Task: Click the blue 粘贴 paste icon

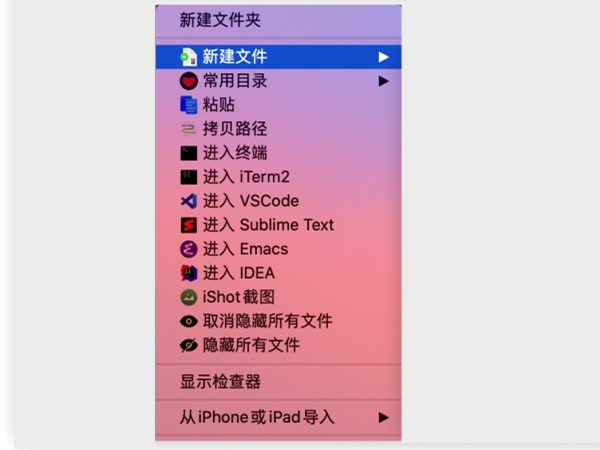Action: (x=189, y=105)
